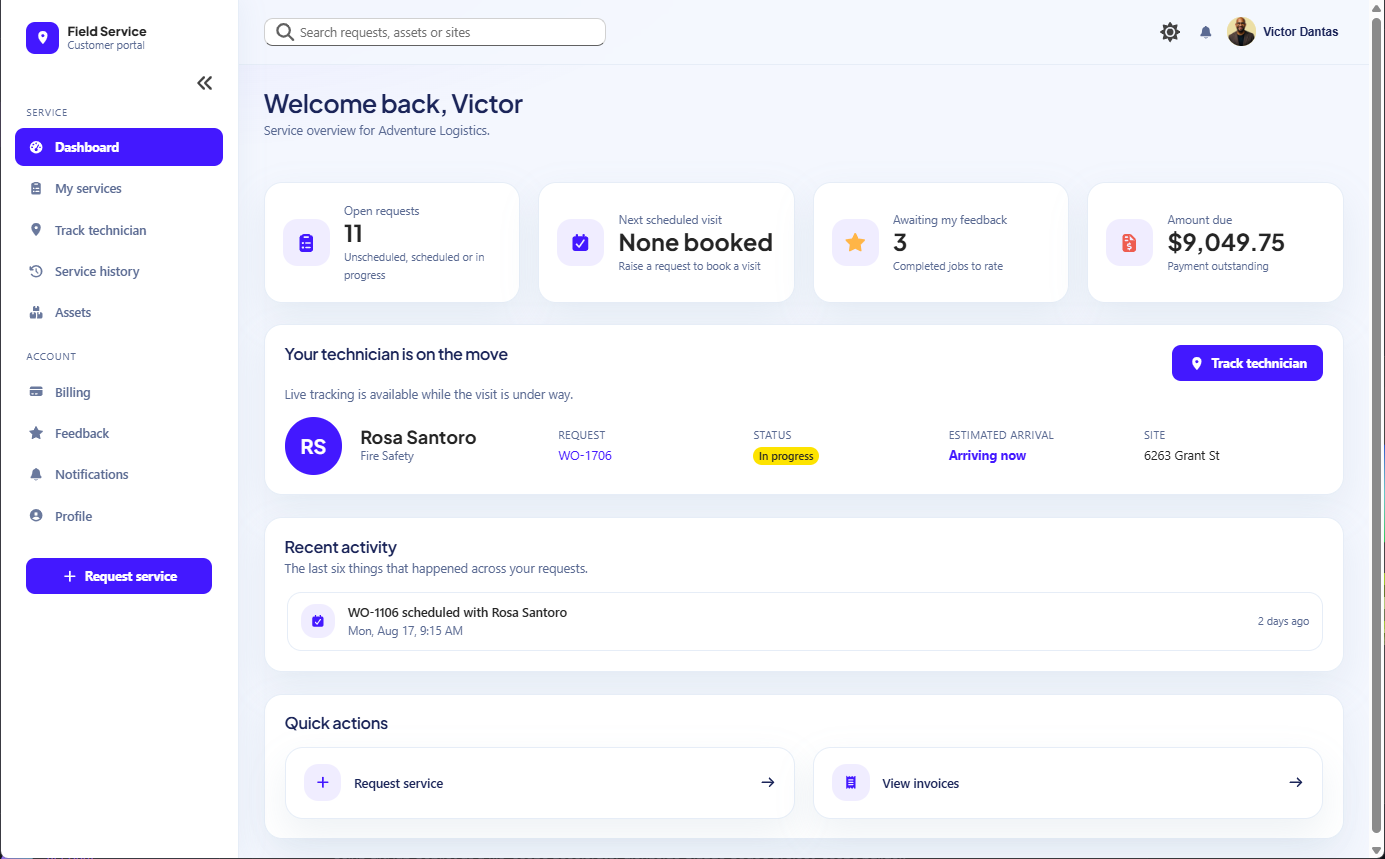Image resolution: width=1385 pixels, height=859 pixels.
Task: Click the Victor Dantas name label
Action: pos(1301,32)
